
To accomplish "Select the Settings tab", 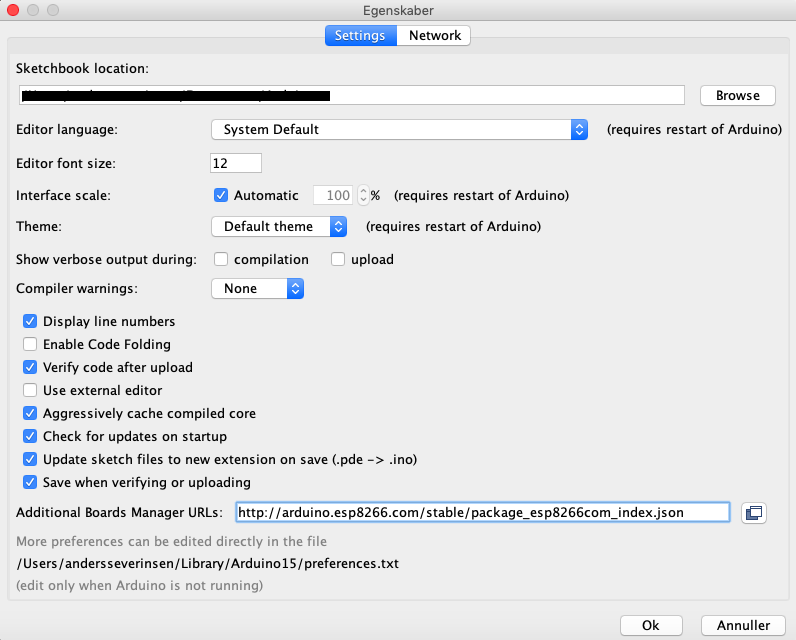I will tap(360, 36).
